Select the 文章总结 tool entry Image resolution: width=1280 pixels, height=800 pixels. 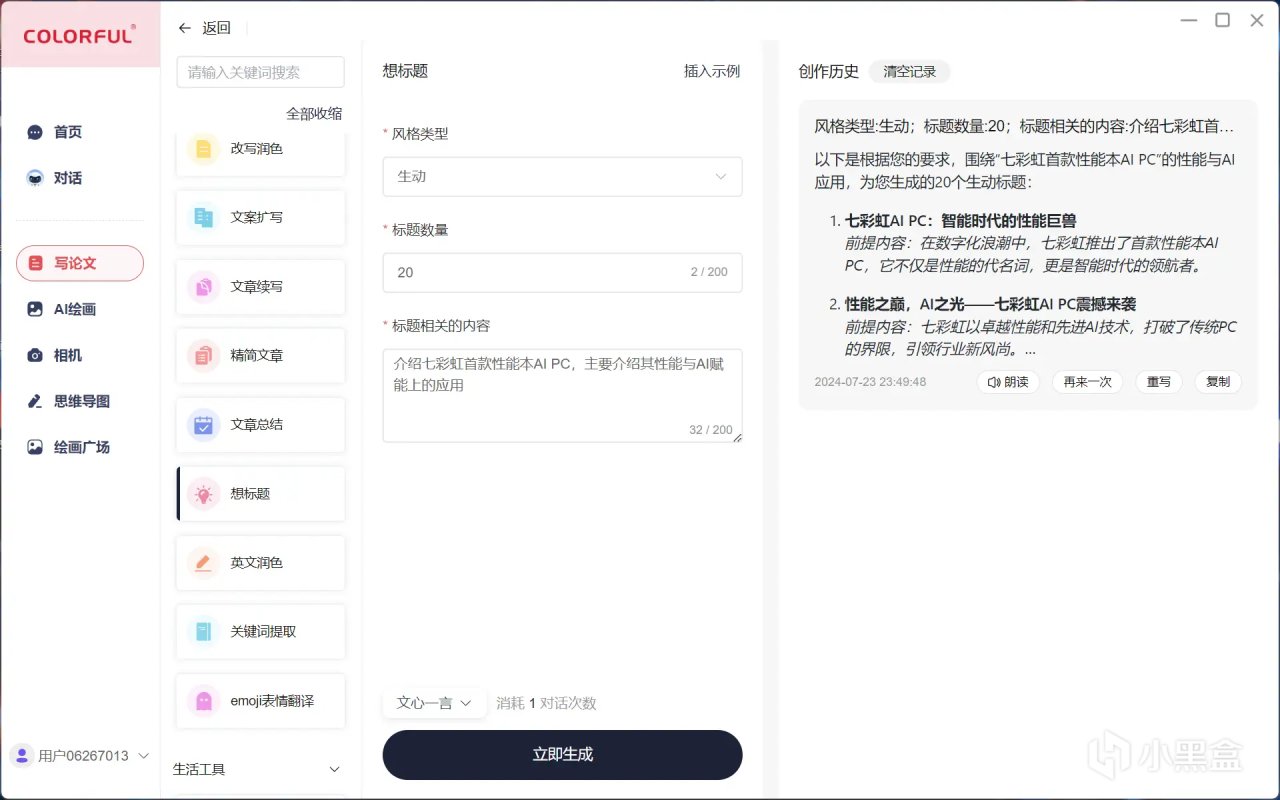[x=261, y=424]
